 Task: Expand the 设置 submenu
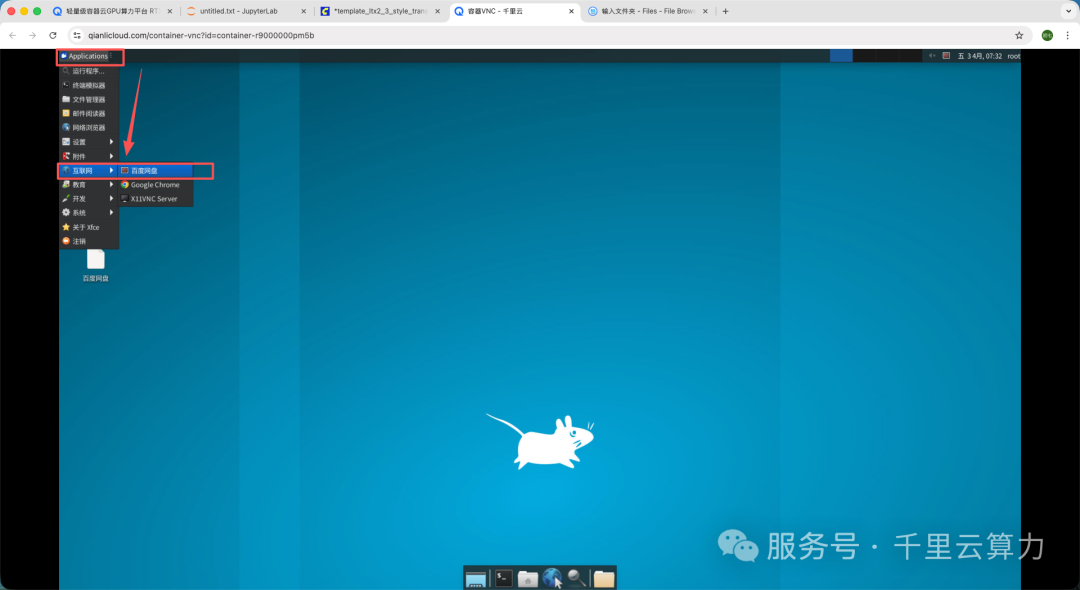(89, 142)
